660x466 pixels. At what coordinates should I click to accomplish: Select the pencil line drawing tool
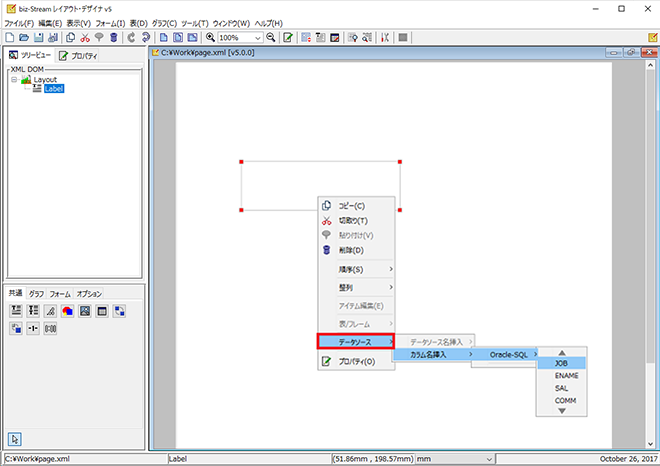pyautogui.click(x=50, y=311)
